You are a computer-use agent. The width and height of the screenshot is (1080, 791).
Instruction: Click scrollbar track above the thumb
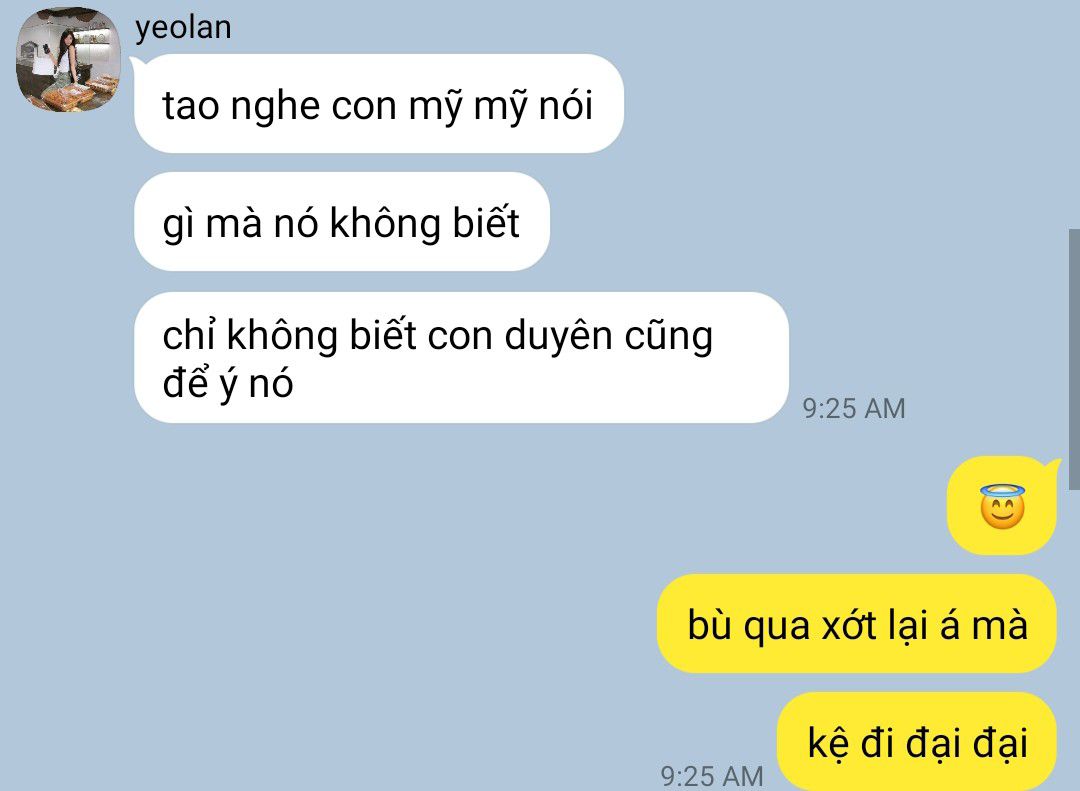[1074, 114]
